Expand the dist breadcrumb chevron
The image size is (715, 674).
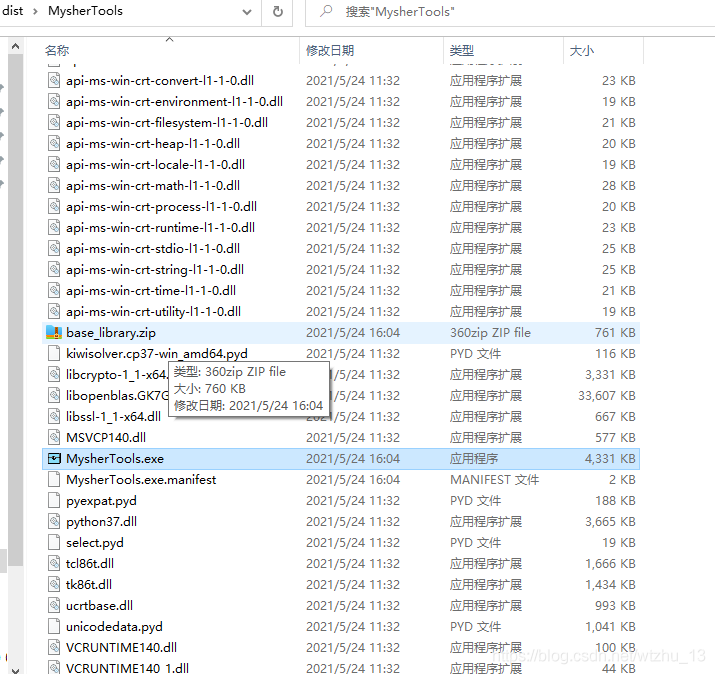(34, 12)
